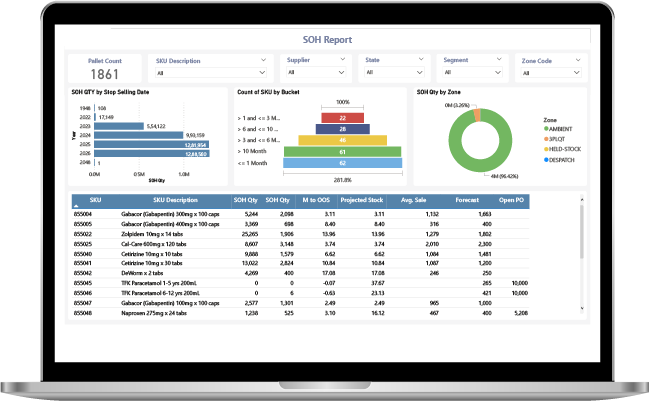The image size is (649, 401).
Task: Click the SOH Report title
Action: click(x=327, y=40)
